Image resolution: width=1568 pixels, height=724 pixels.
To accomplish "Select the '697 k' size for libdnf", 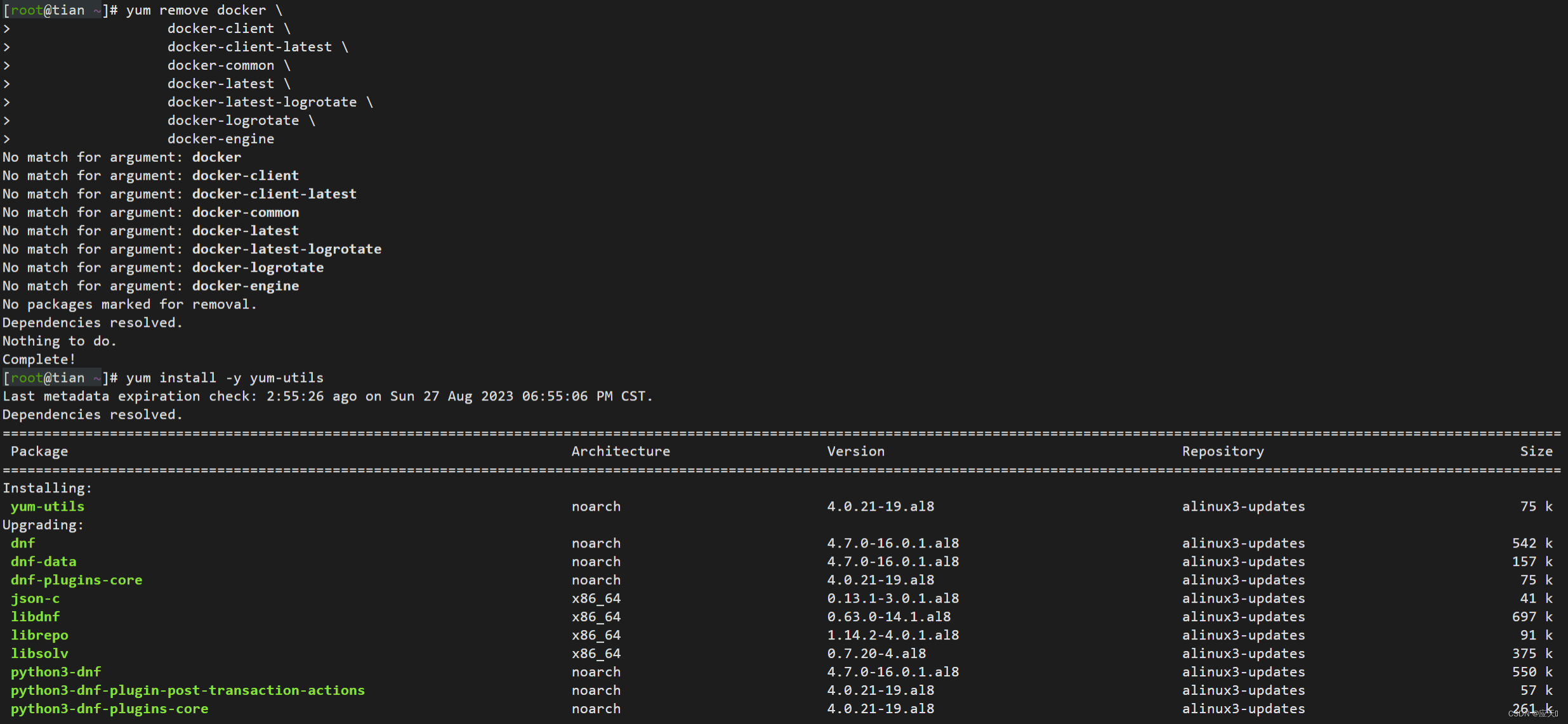I will click(1532, 617).
